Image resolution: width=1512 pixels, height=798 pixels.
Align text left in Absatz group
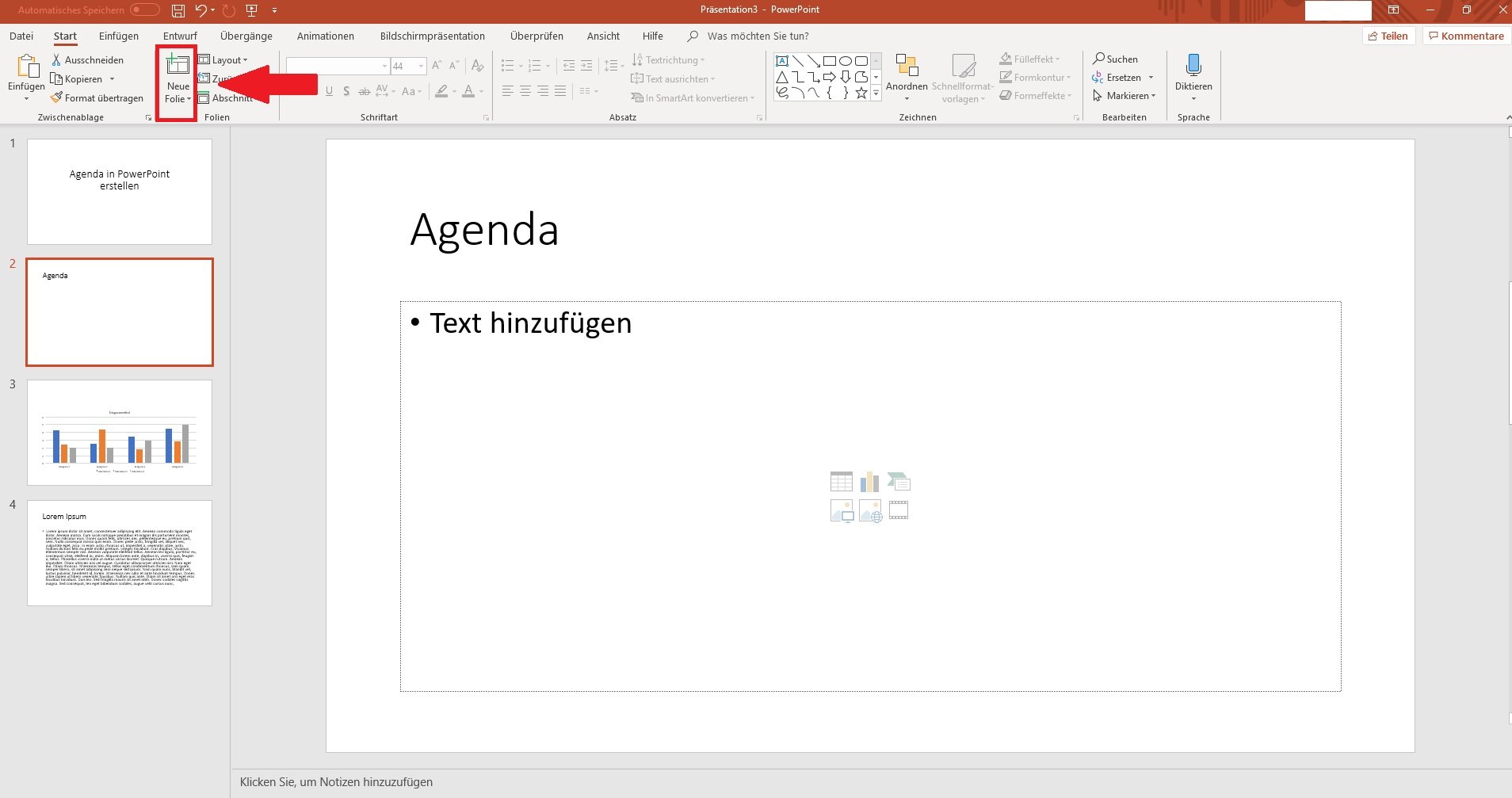508,91
